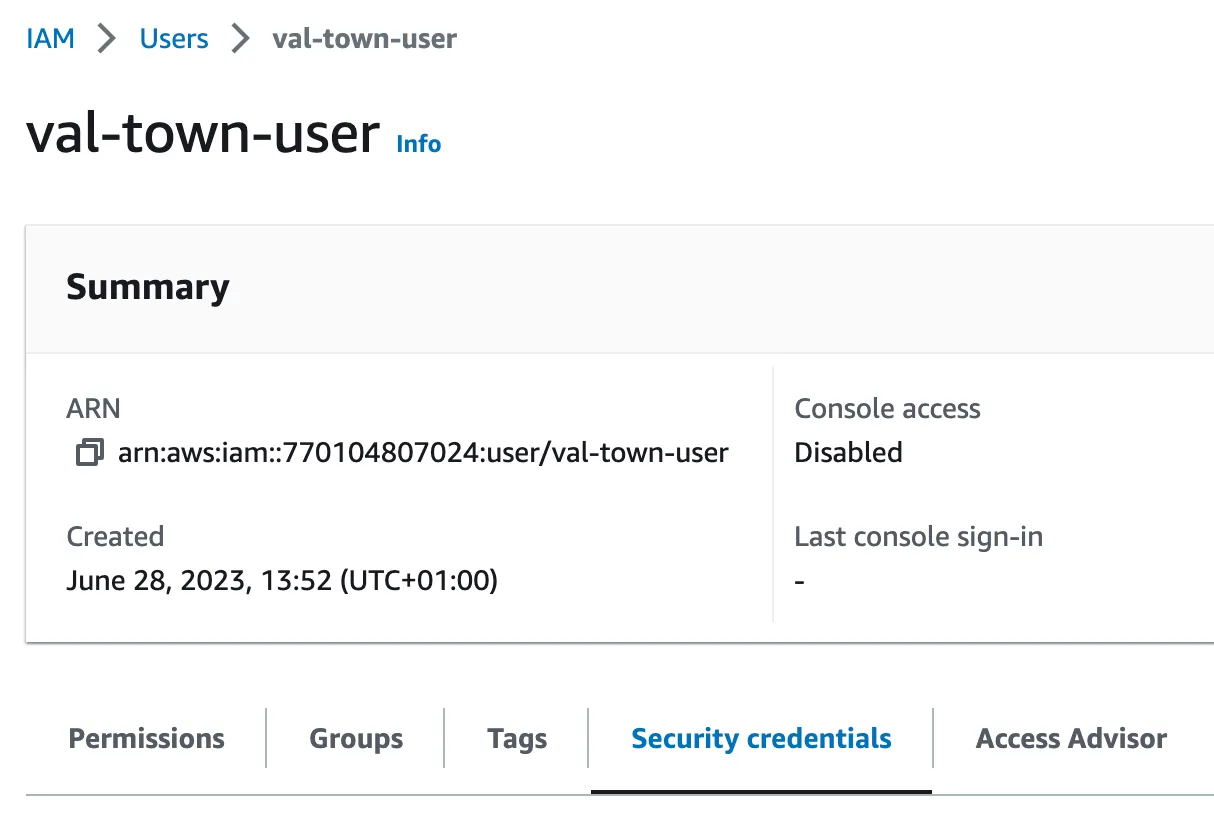Viewport: 1214px width, 818px height.
Task: Select the Tags tab
Action: click(x=517, y=739)
